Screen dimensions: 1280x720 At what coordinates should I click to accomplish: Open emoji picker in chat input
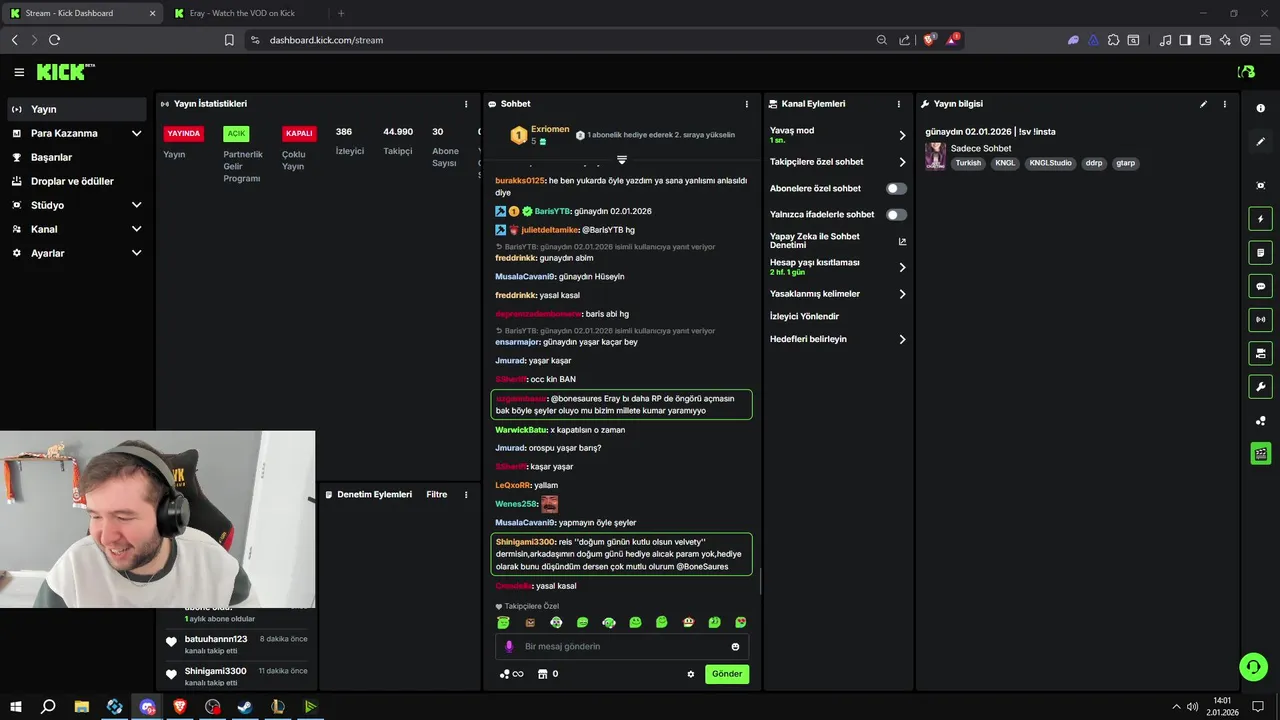pyautogui.click(x=735, y=646)
